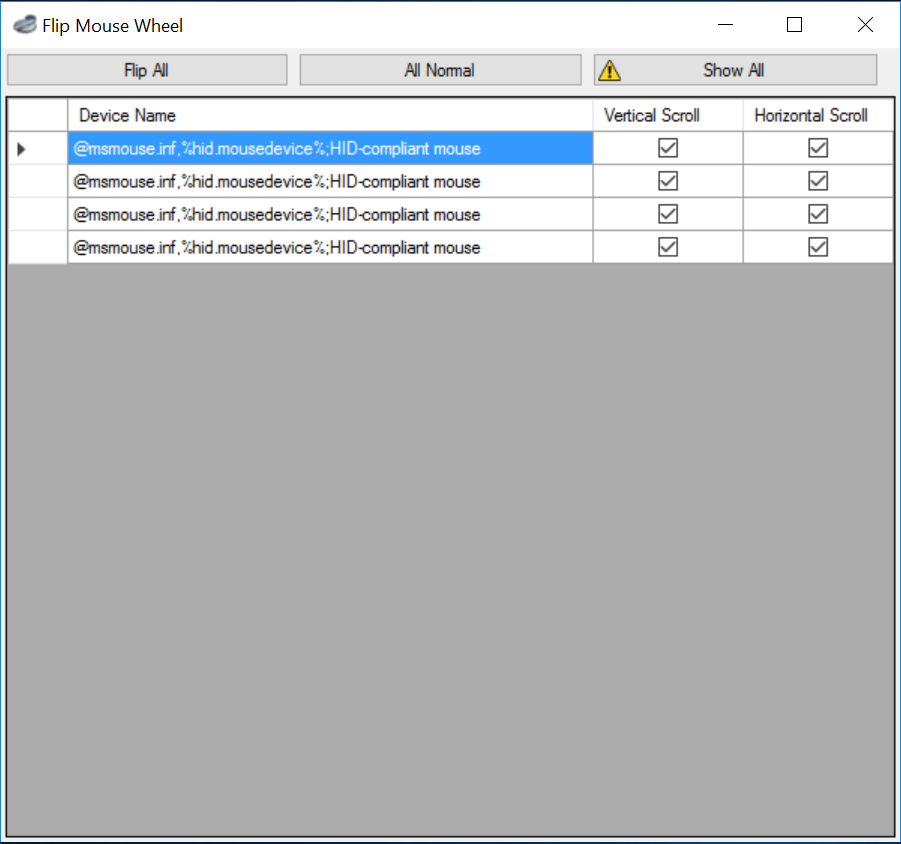The height and width of the screenshot is (844, 901).
Task: Disable Horizontal Scroll in the fourth row
Action: click(818, 247)
